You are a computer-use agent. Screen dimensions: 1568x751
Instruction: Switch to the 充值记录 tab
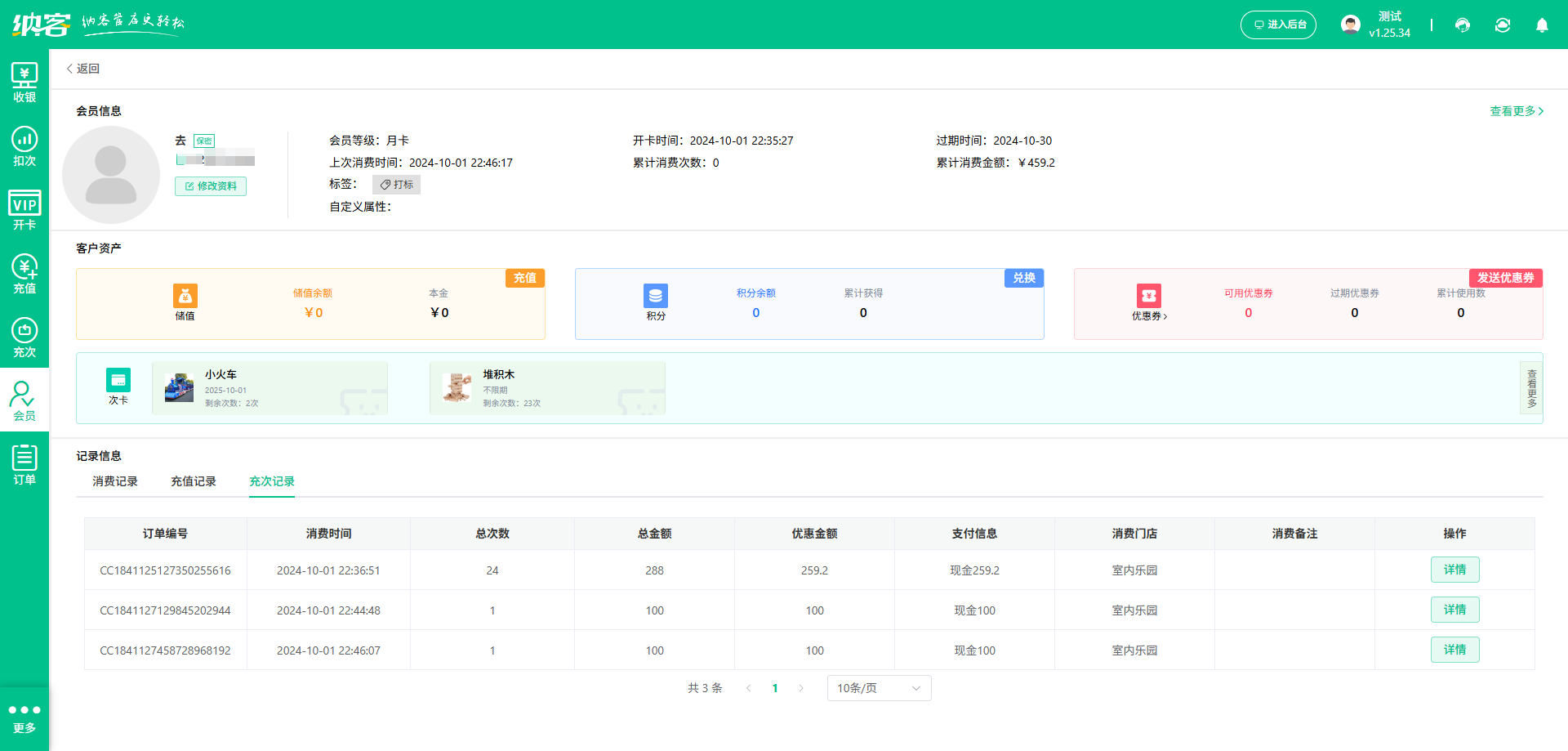[193, 481]
